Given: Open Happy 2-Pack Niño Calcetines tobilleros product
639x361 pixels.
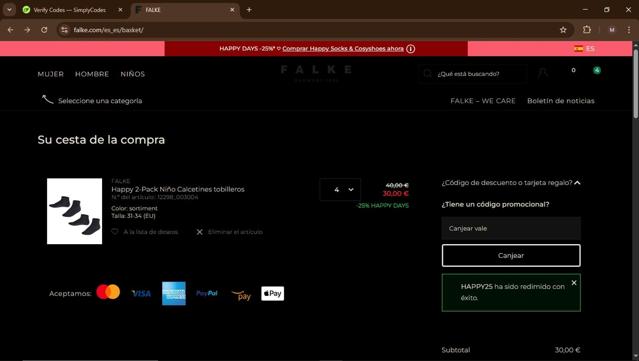Looking at the screenshot, I should tap(178, 189).
